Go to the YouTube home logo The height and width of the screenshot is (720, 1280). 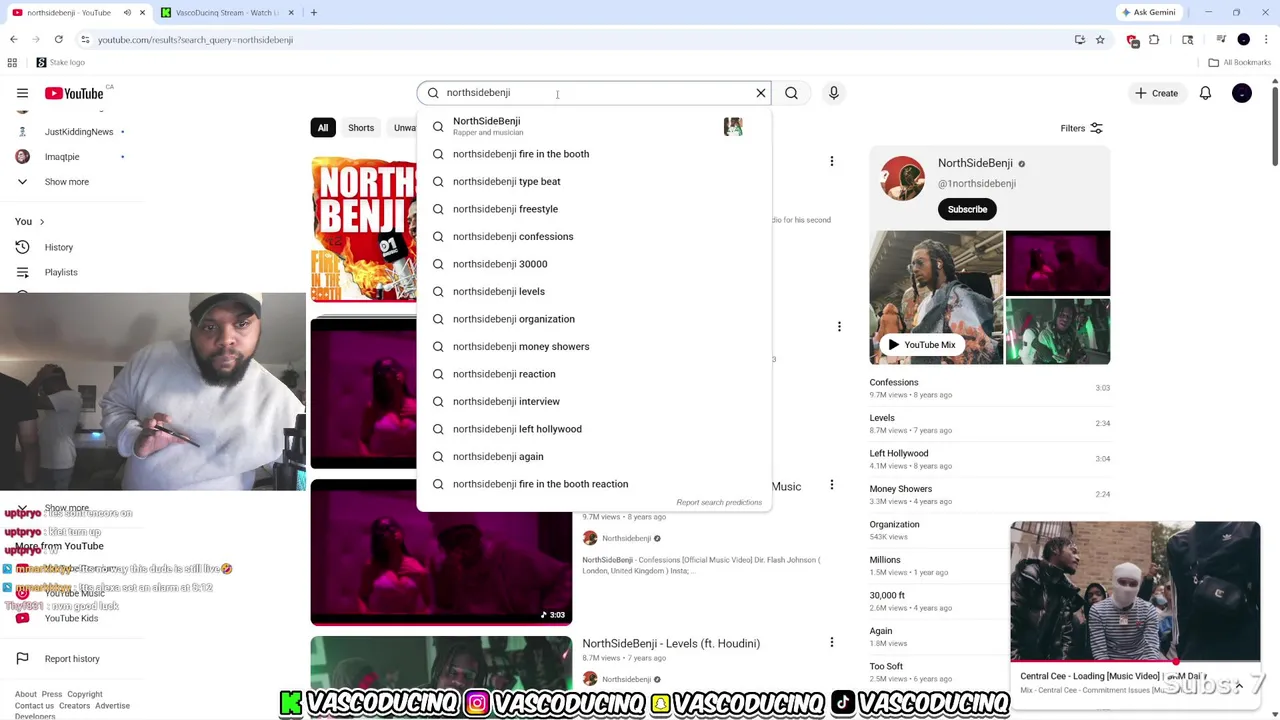click(74, 93)
